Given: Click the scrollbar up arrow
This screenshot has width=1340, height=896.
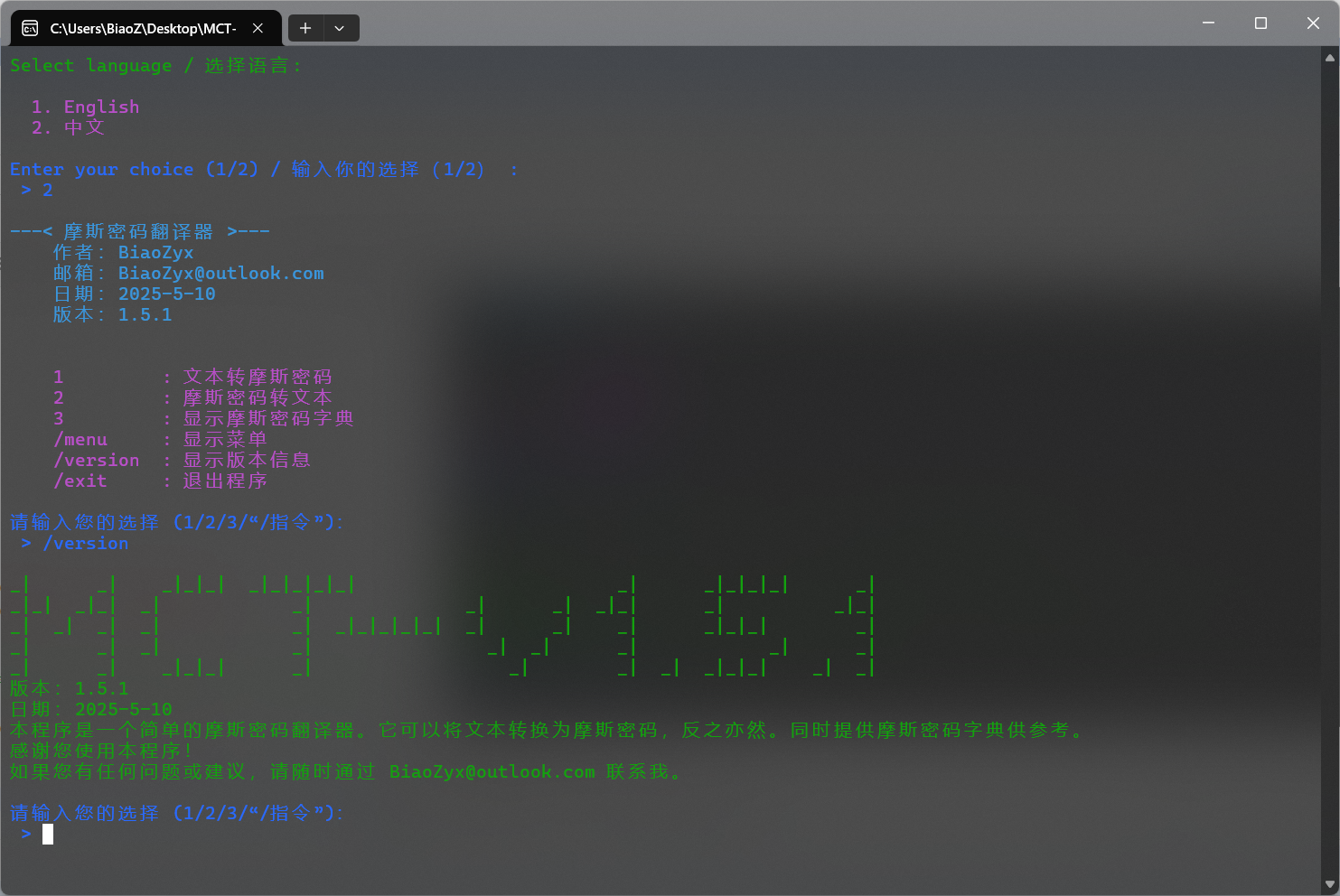Looking at the screenshot, I should tap(1330, 58).
